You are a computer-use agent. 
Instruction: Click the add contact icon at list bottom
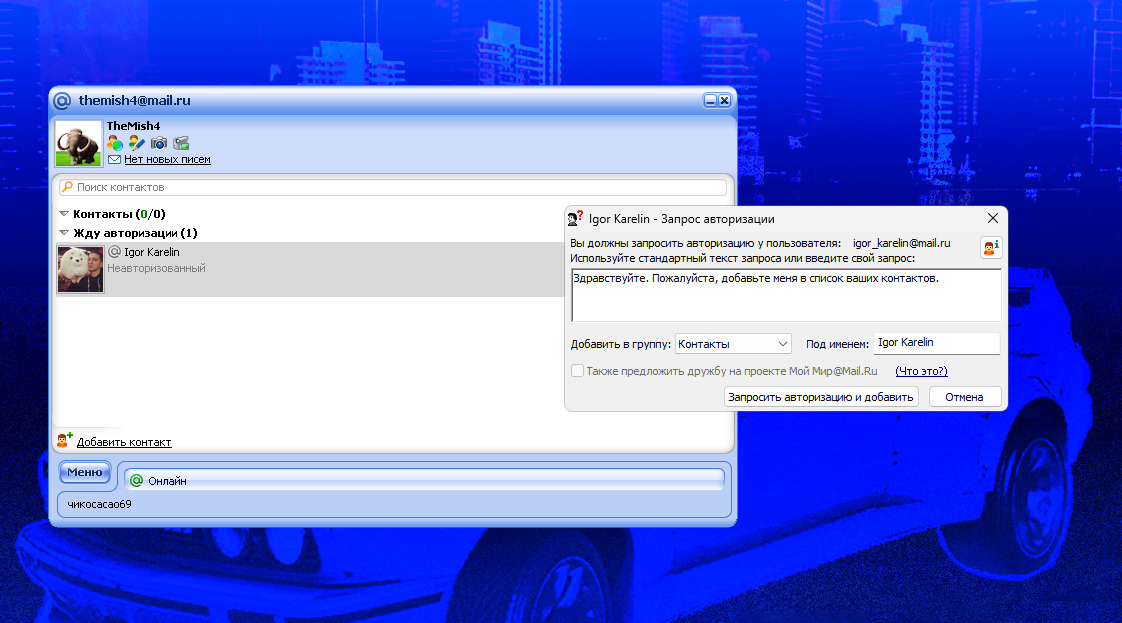[65, 441]
